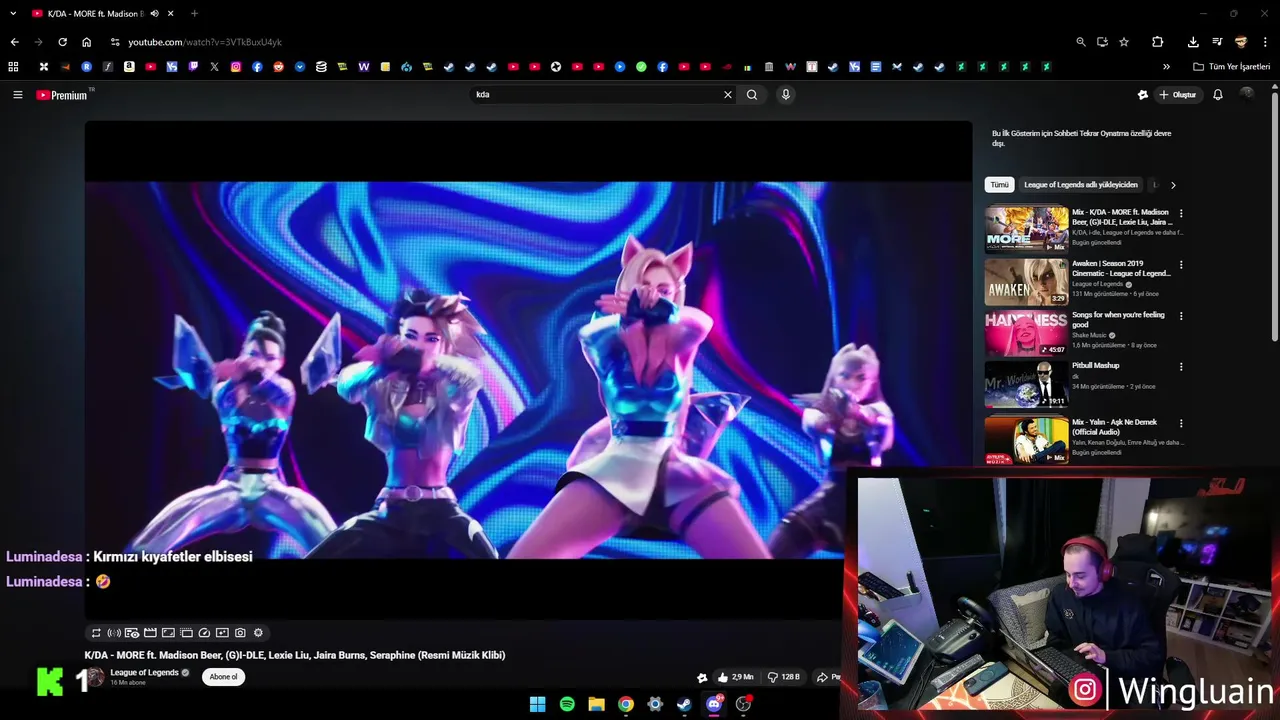Image resolution: width=1280 pixels, height=720 pixels.
Task: Open options menu for Mix - Yalın
Action: click(x=1181, y=424)
